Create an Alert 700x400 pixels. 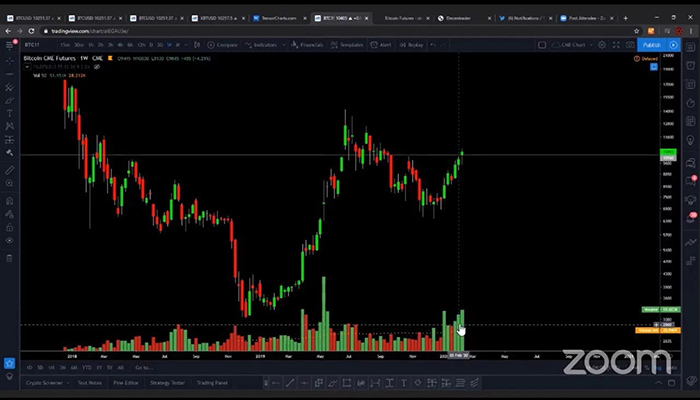point(381,45)
